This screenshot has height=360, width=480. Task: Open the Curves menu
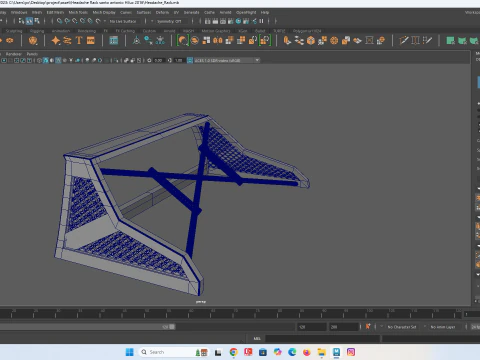[x=126, y=12]
